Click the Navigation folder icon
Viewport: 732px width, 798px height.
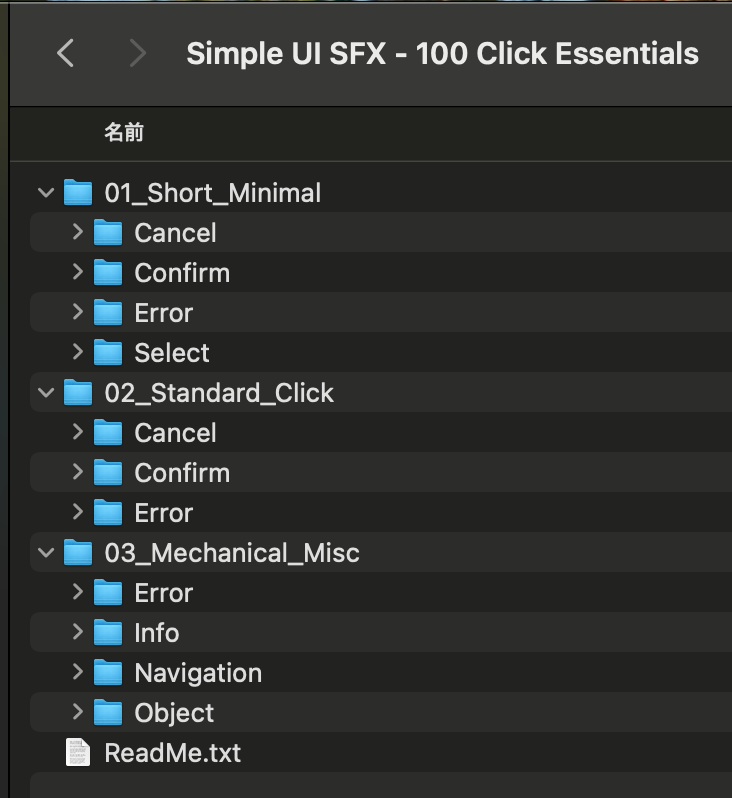[x=108, y=673]
